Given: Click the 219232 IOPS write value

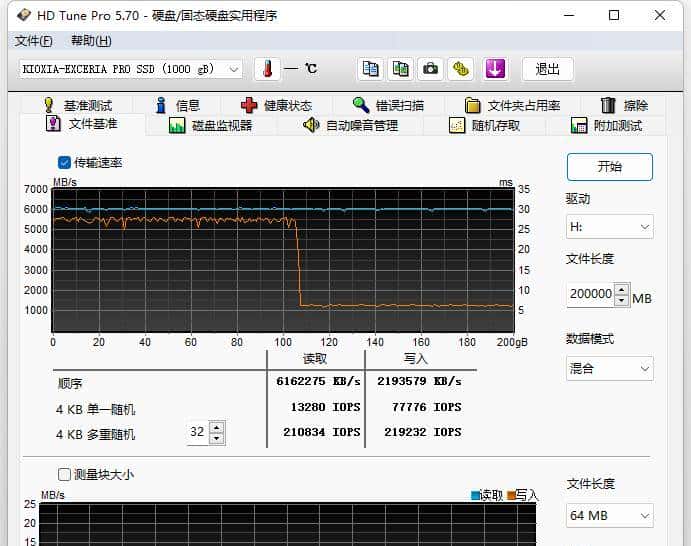Looking at the screenshot, I should [423, 432].
